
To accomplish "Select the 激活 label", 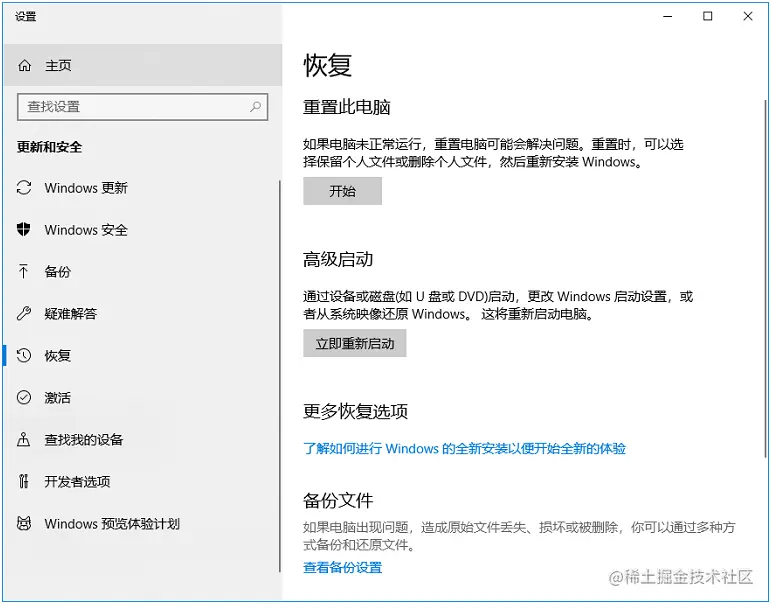I will click(58, 397).
